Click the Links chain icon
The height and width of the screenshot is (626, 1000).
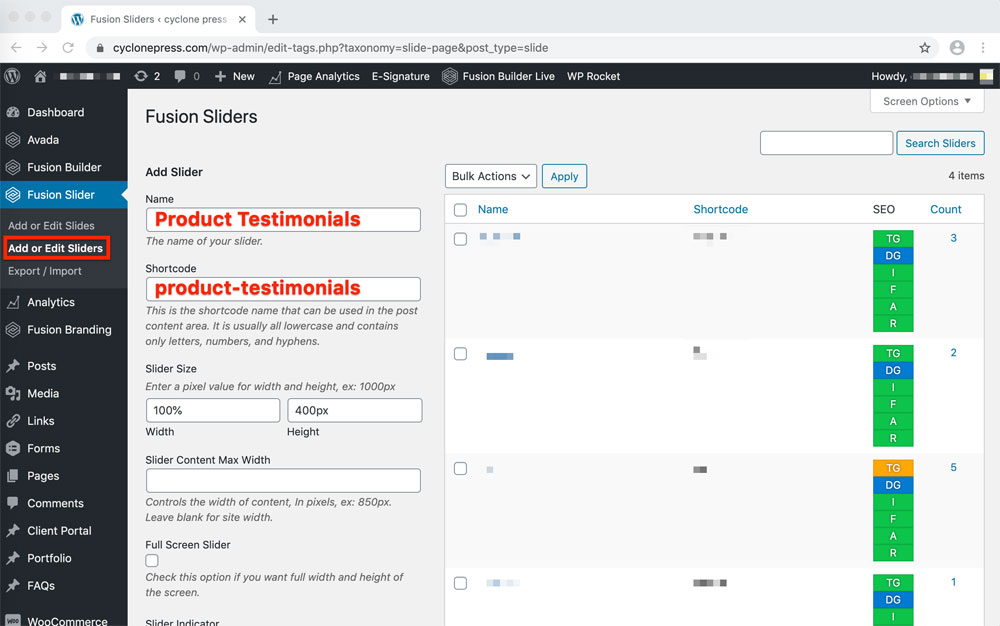(x=13, y=421)
